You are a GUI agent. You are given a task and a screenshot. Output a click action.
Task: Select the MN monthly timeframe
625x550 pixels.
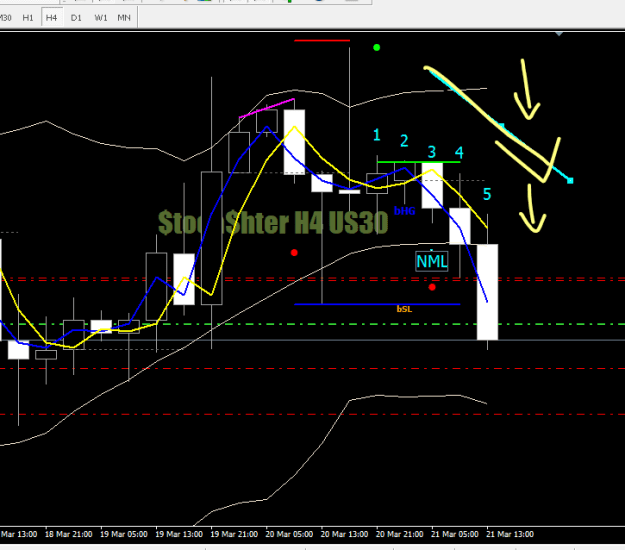click(x=124, y=18)
